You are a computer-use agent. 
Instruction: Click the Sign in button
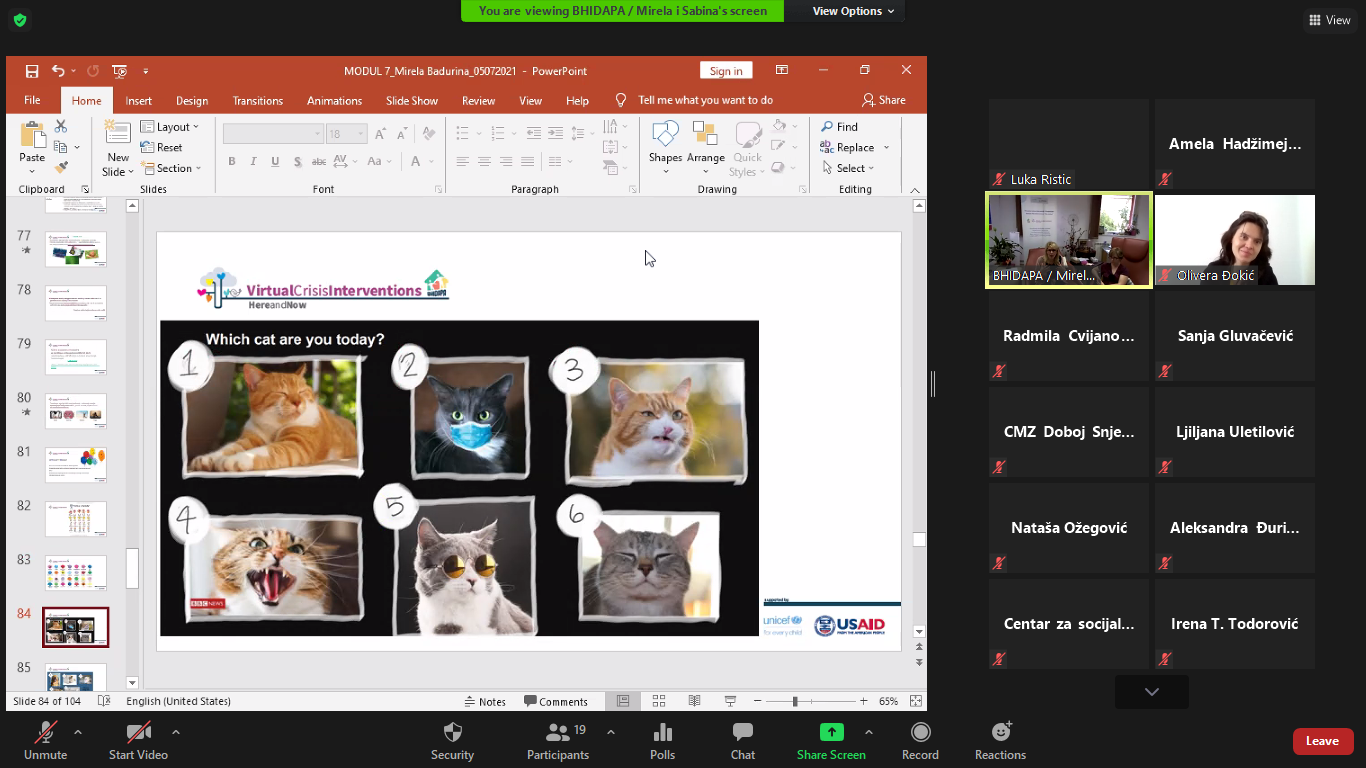(x=726, y=71)
